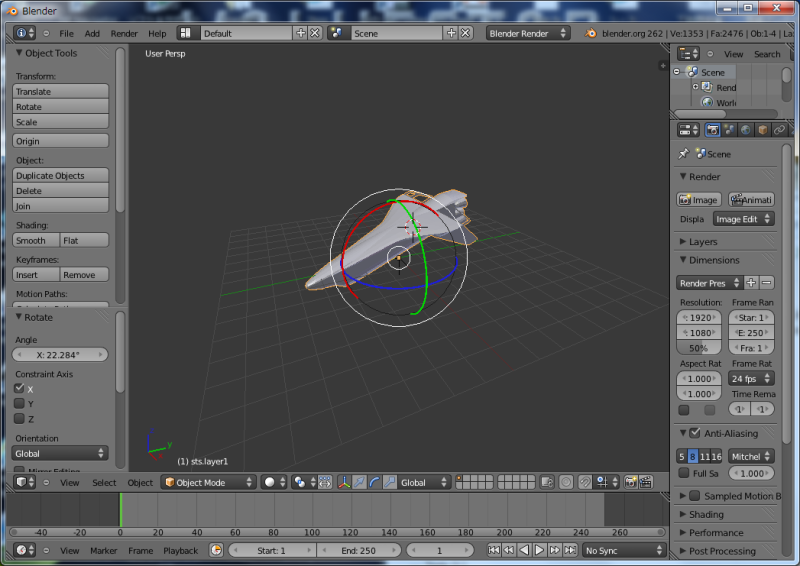This screenshot has width=800, height=566.
Task: Open the 3D View Select menu
Action: coord(104,482)
